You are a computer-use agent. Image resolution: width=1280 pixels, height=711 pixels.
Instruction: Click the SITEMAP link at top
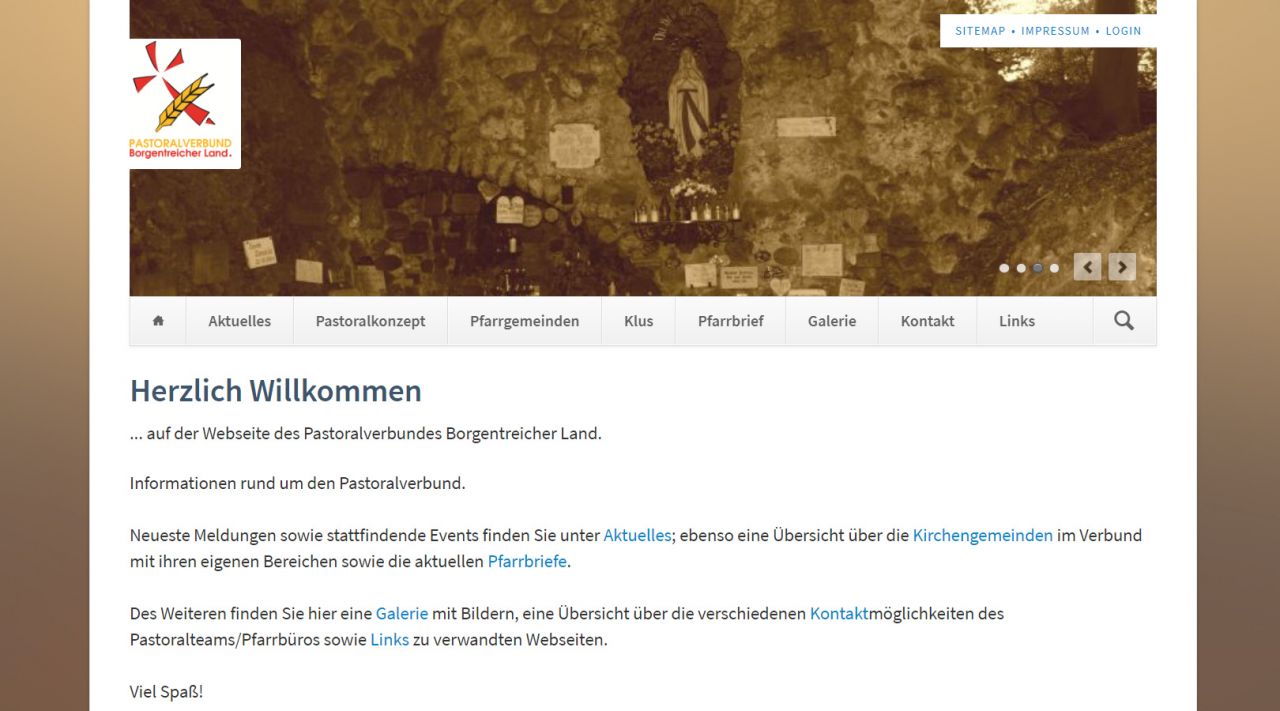[x=980, y=31]
